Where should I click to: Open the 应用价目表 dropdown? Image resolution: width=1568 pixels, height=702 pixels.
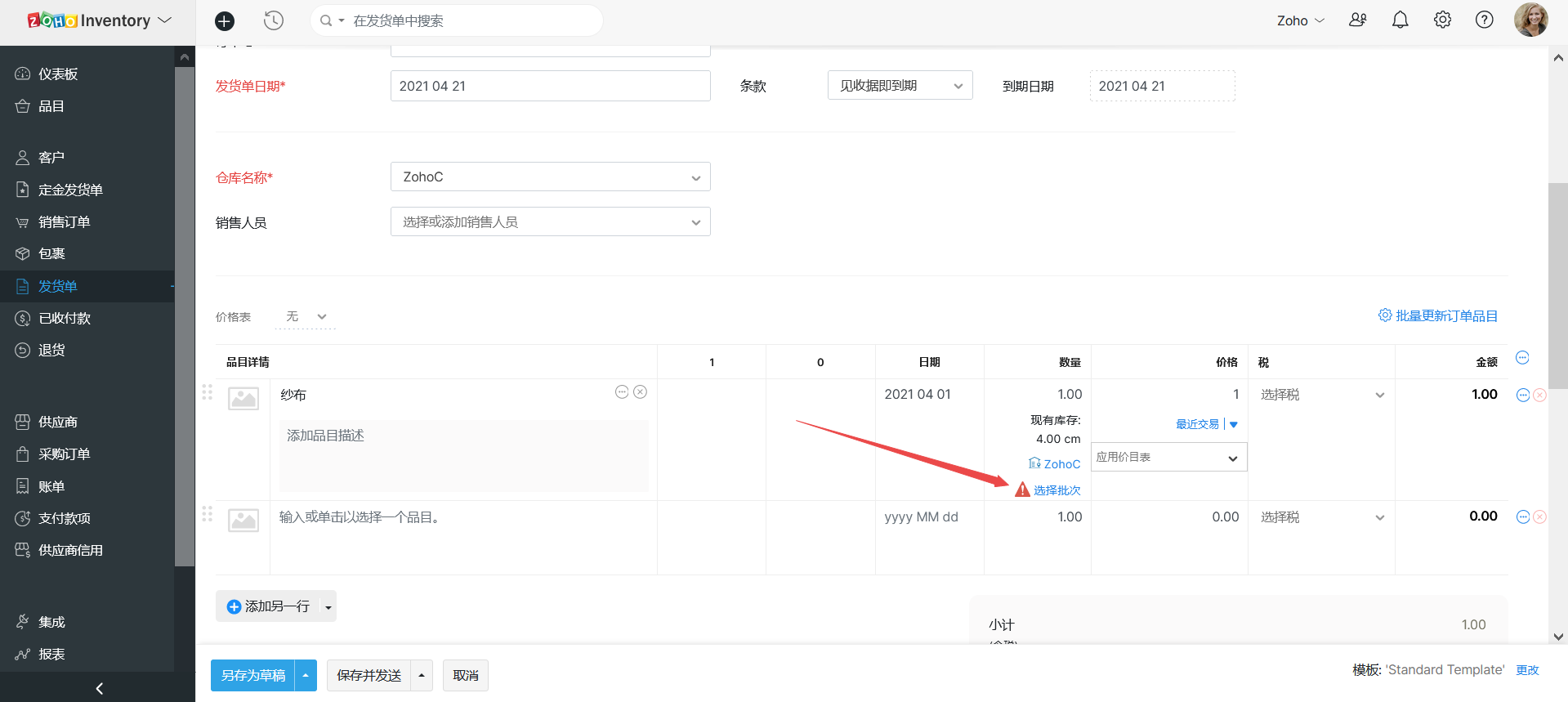click(1168, 458)
